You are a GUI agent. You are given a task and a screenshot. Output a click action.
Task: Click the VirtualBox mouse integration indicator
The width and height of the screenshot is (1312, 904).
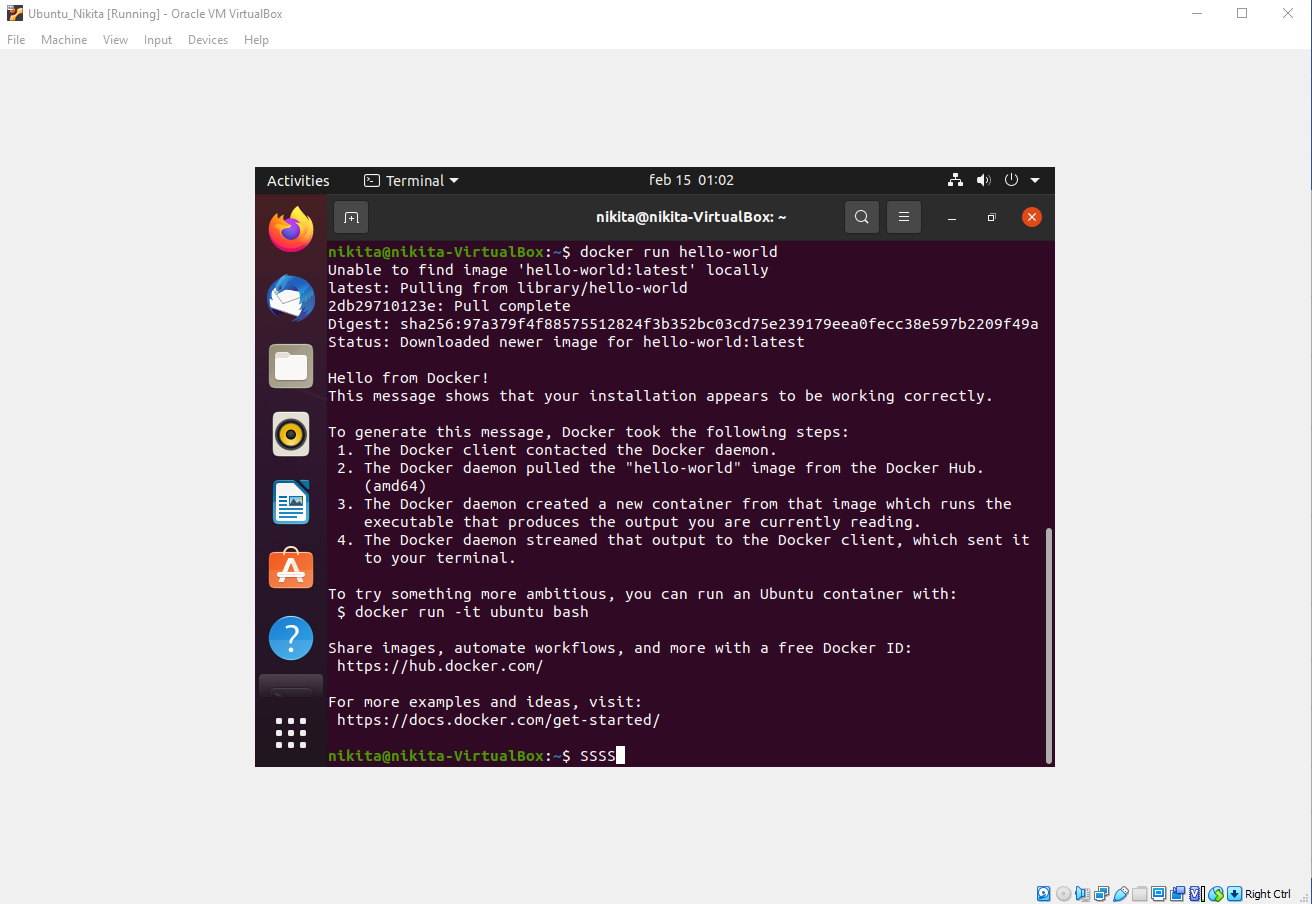[x=1216, y=893]
